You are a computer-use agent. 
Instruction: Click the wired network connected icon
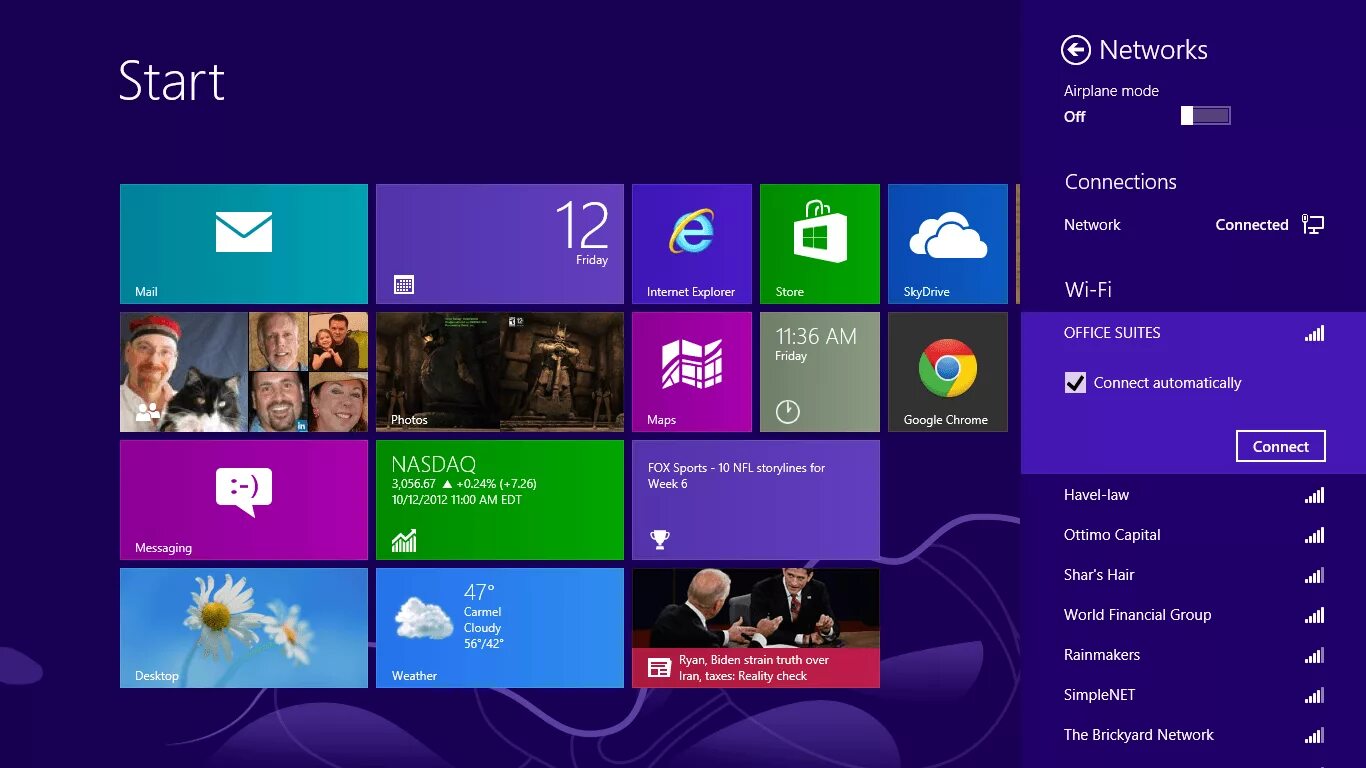(x=1313, y=225)
